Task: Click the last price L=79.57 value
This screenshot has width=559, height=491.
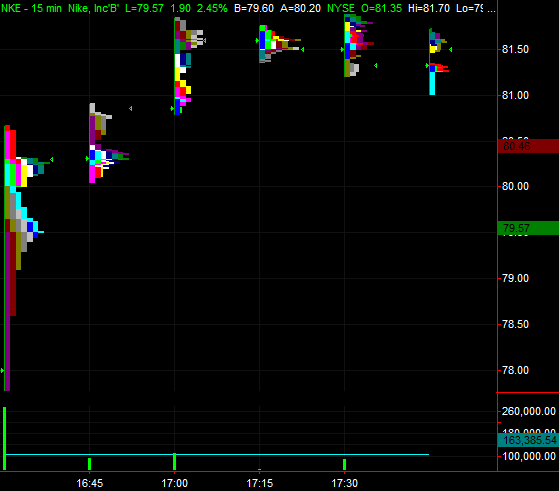Action: 144,8
